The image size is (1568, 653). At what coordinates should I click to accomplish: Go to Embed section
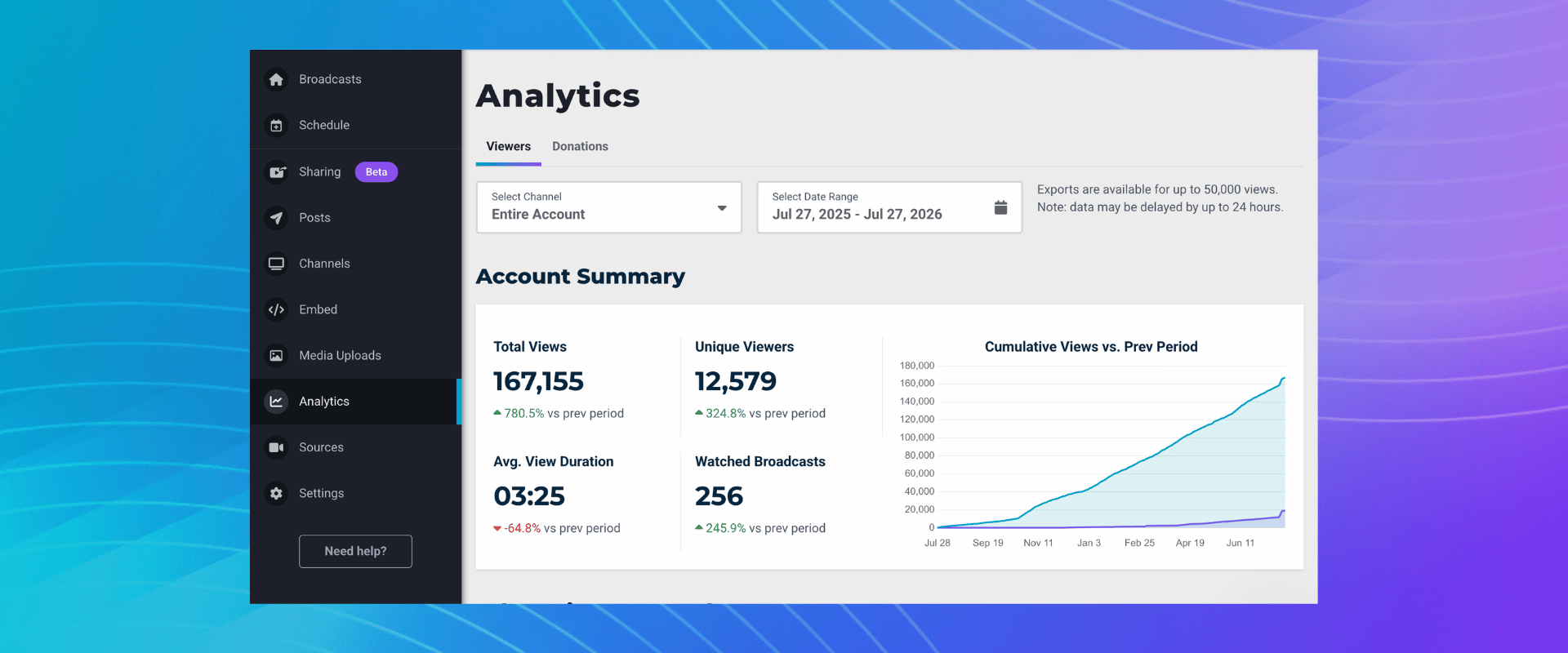tap(355, 309)
